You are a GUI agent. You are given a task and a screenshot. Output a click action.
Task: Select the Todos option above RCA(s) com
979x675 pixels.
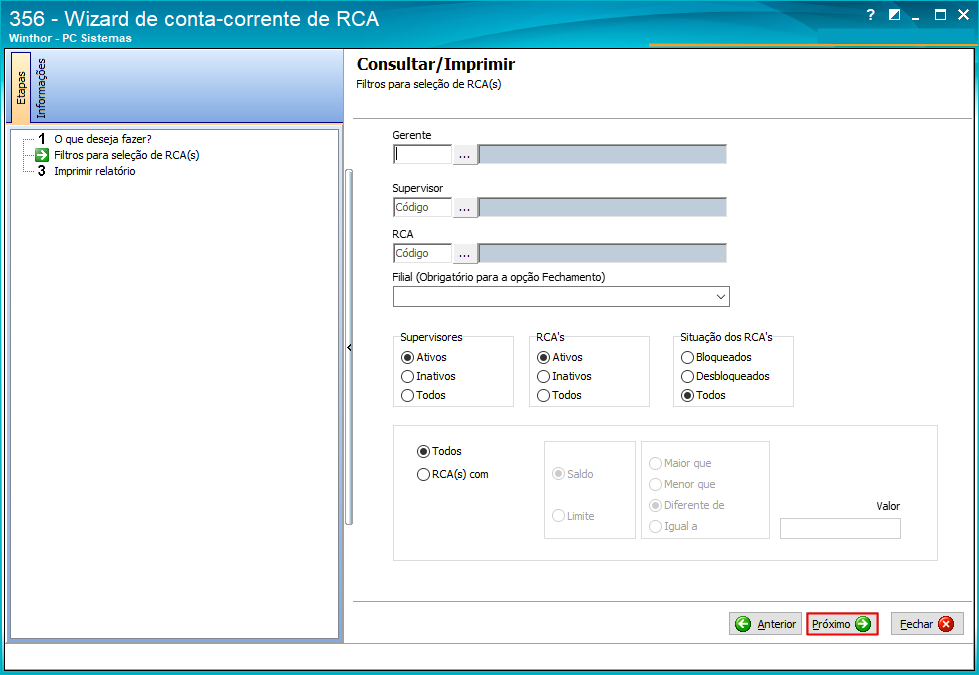click(x=440, y=451)
